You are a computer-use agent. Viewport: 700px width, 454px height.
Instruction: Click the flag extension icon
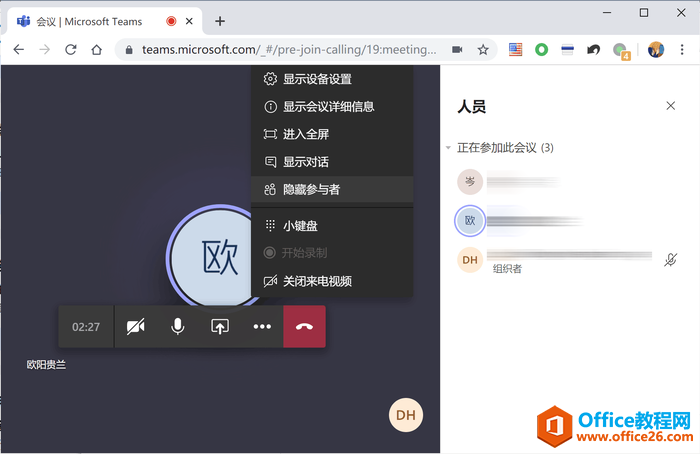coord(515,50)
